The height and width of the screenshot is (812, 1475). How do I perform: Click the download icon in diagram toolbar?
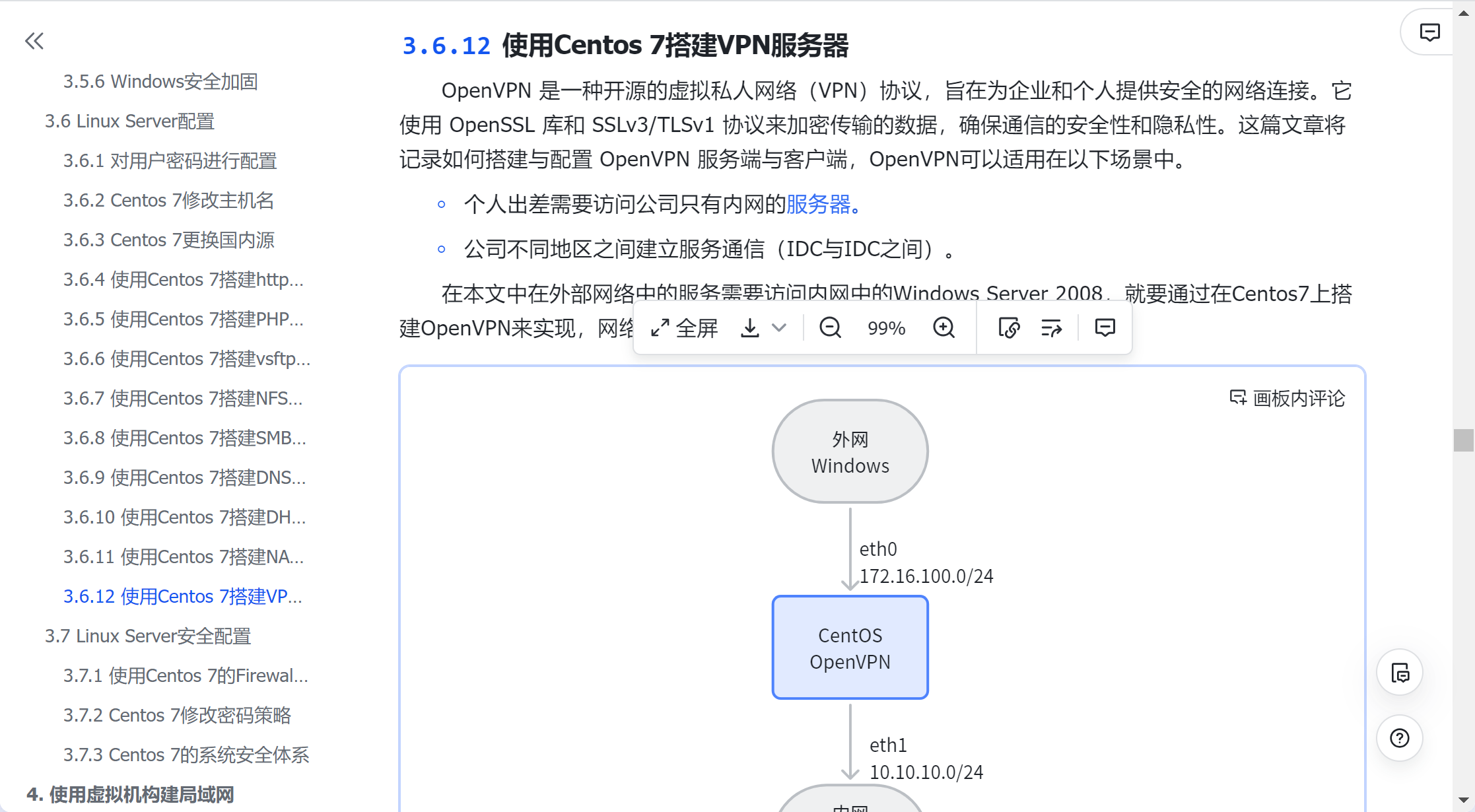coord(750,328)
